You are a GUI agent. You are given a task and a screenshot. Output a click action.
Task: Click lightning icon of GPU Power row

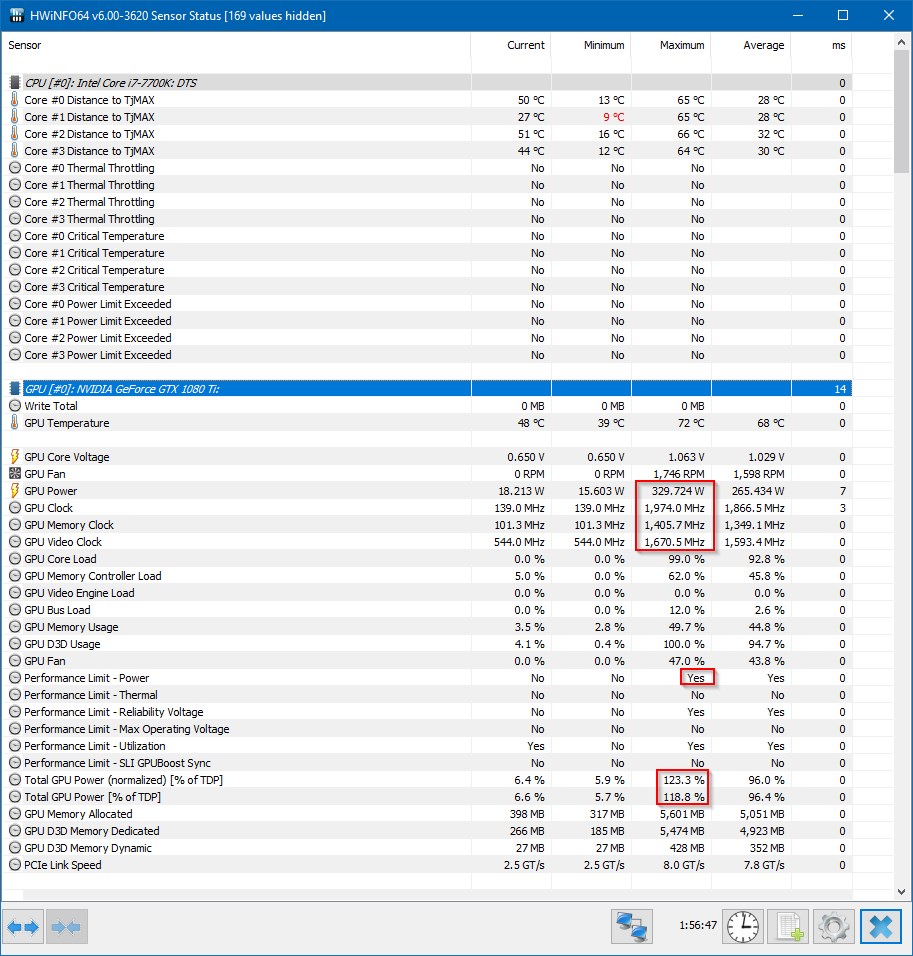click(x=15, y=491)
